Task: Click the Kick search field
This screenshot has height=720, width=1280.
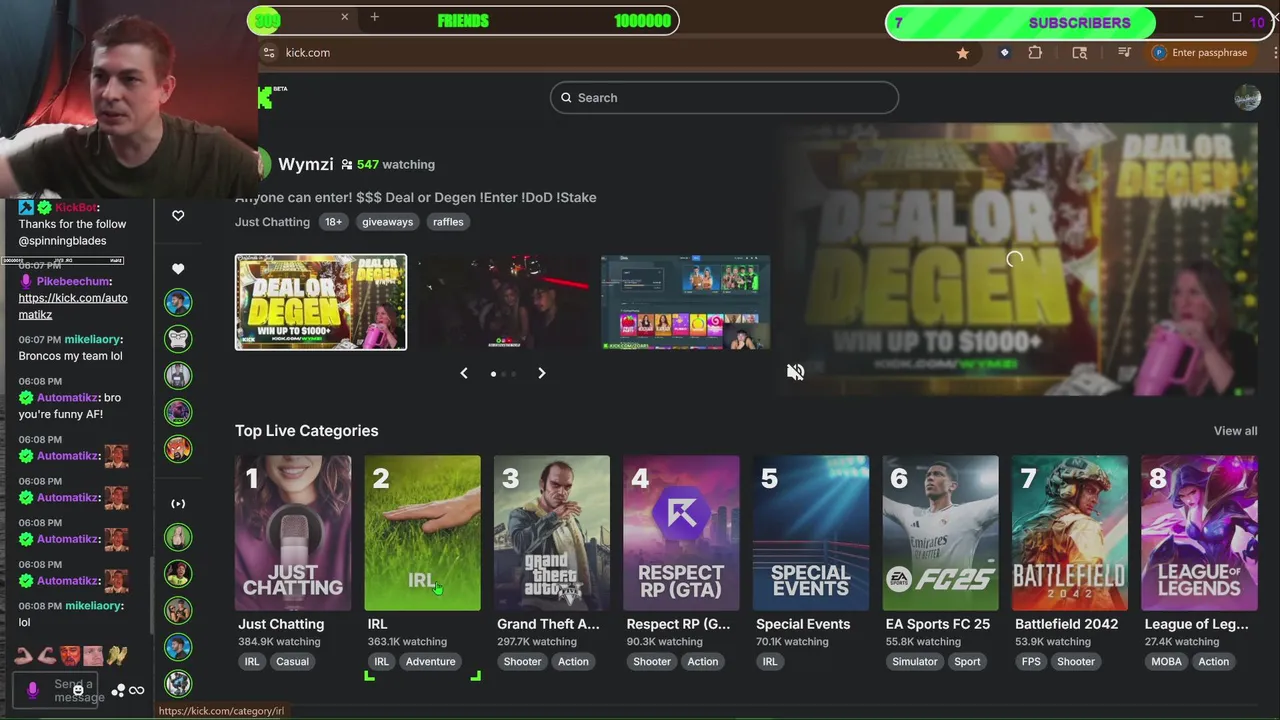Action: tap(724, 97)
